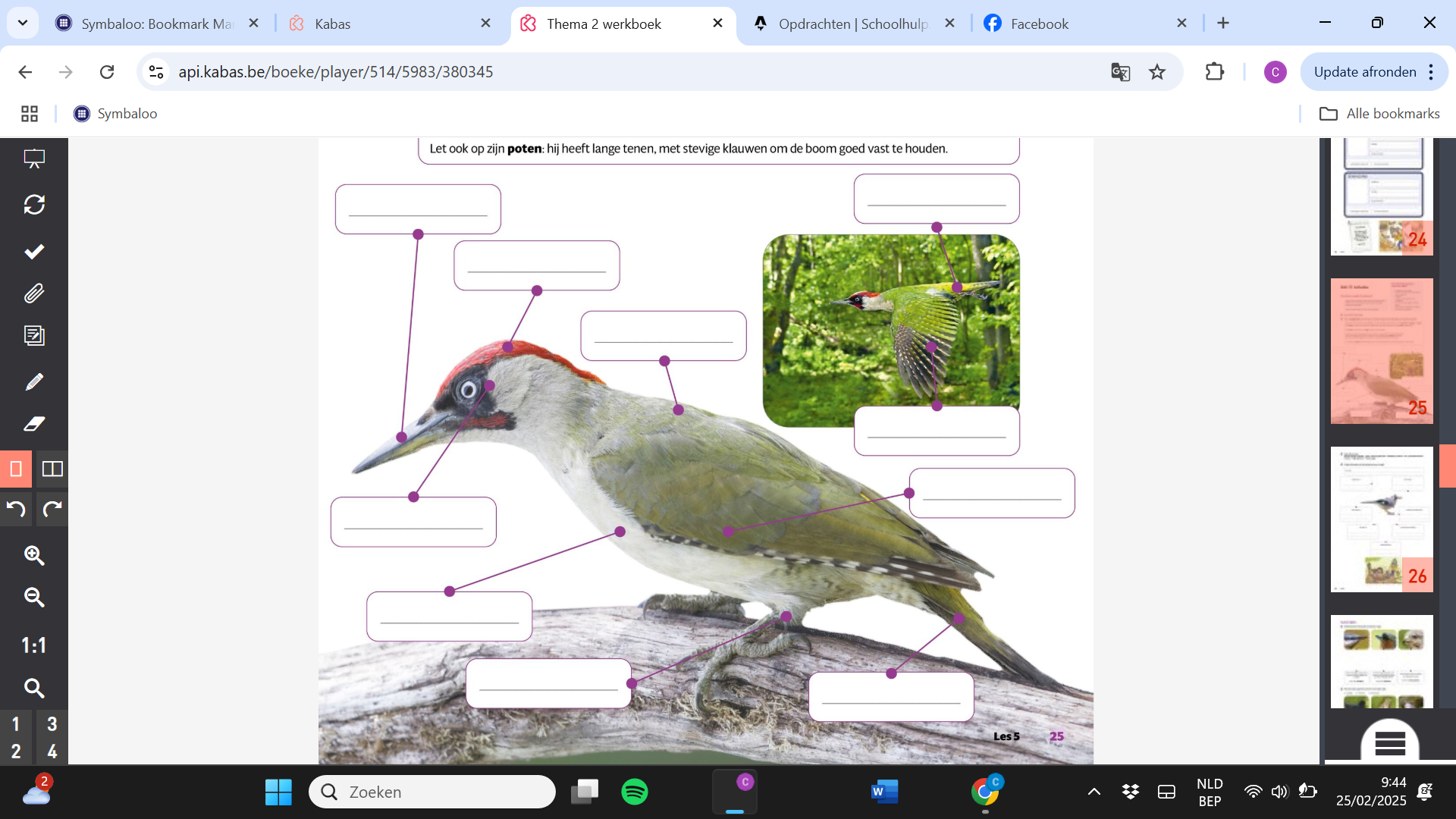
Task: Select the pen annotation tool
Action: 34,381
